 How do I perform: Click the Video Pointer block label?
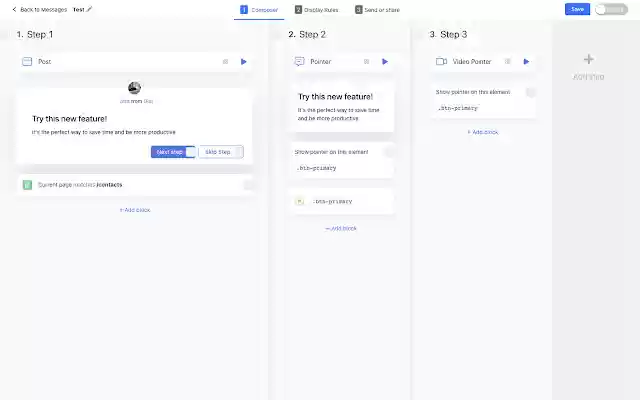pyautogui.click(x=472, y=62)
